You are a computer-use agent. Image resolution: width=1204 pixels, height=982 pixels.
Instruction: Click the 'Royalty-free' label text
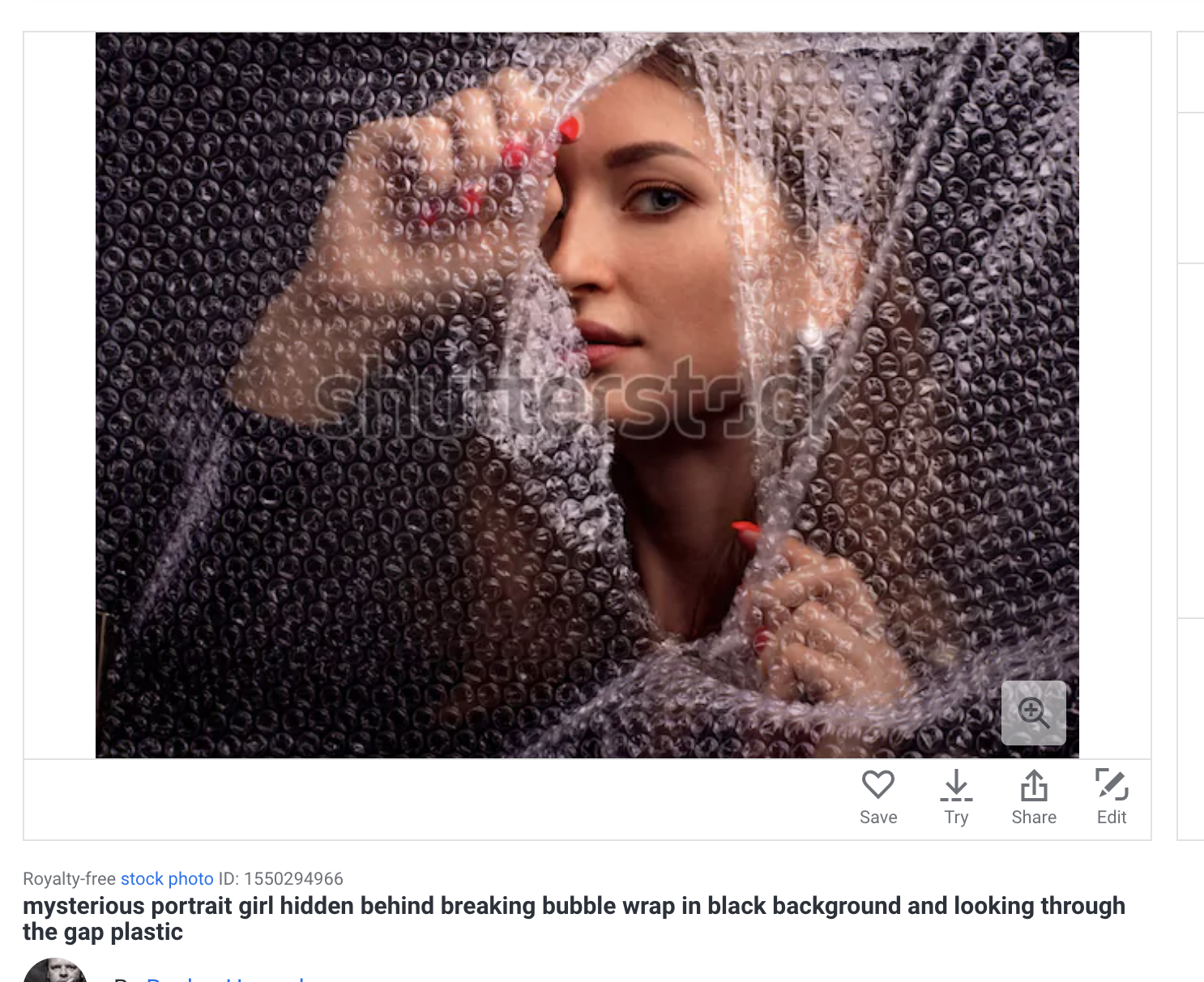coord(70,879)
